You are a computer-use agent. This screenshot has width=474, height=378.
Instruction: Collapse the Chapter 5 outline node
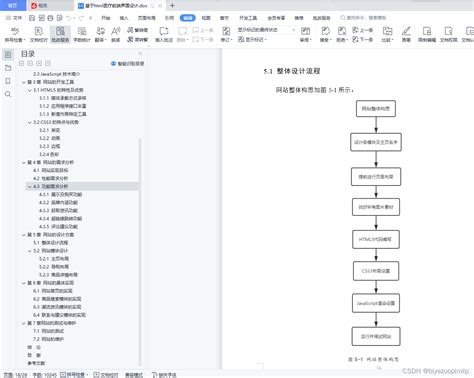[x=24, y=235]
